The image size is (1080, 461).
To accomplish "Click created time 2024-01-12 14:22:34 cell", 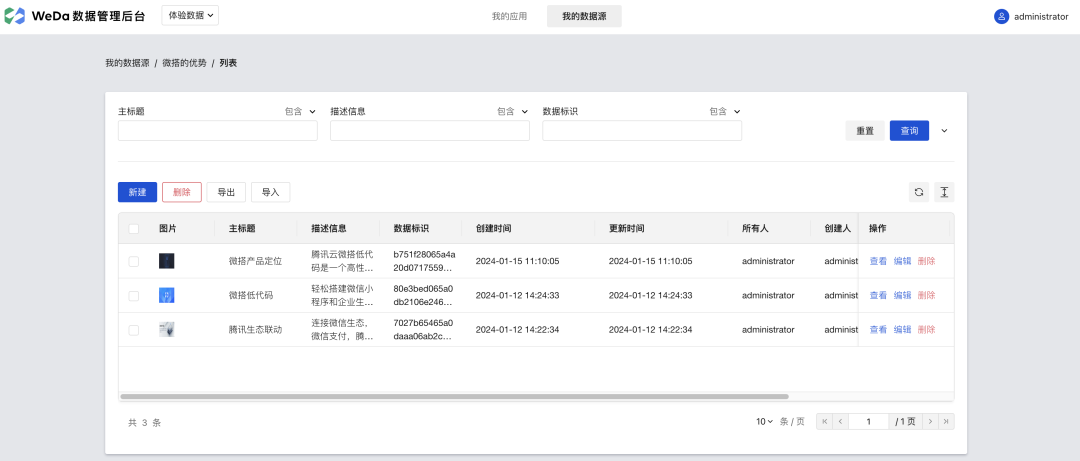I will point(517,329).
